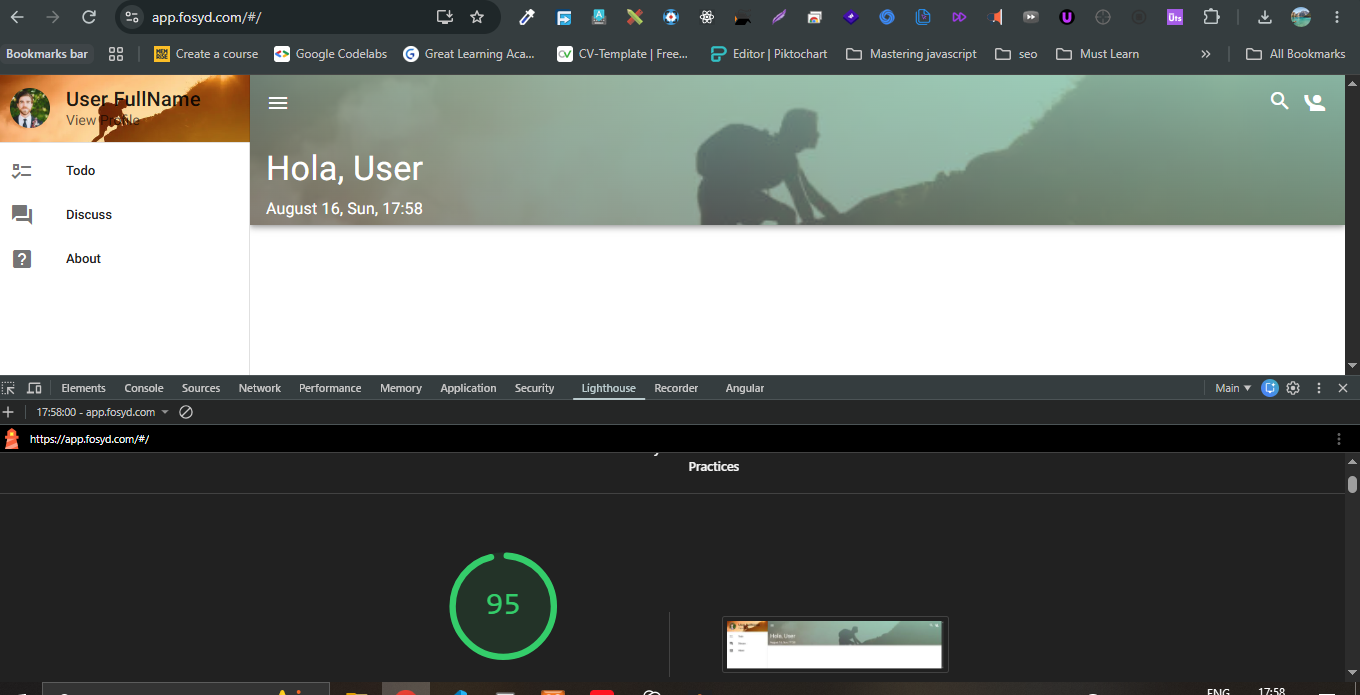This screenshot has width=1360, height=695.
Task: Expand the hidden bookmarks overflow chevron
Action: pos(1206,54)
